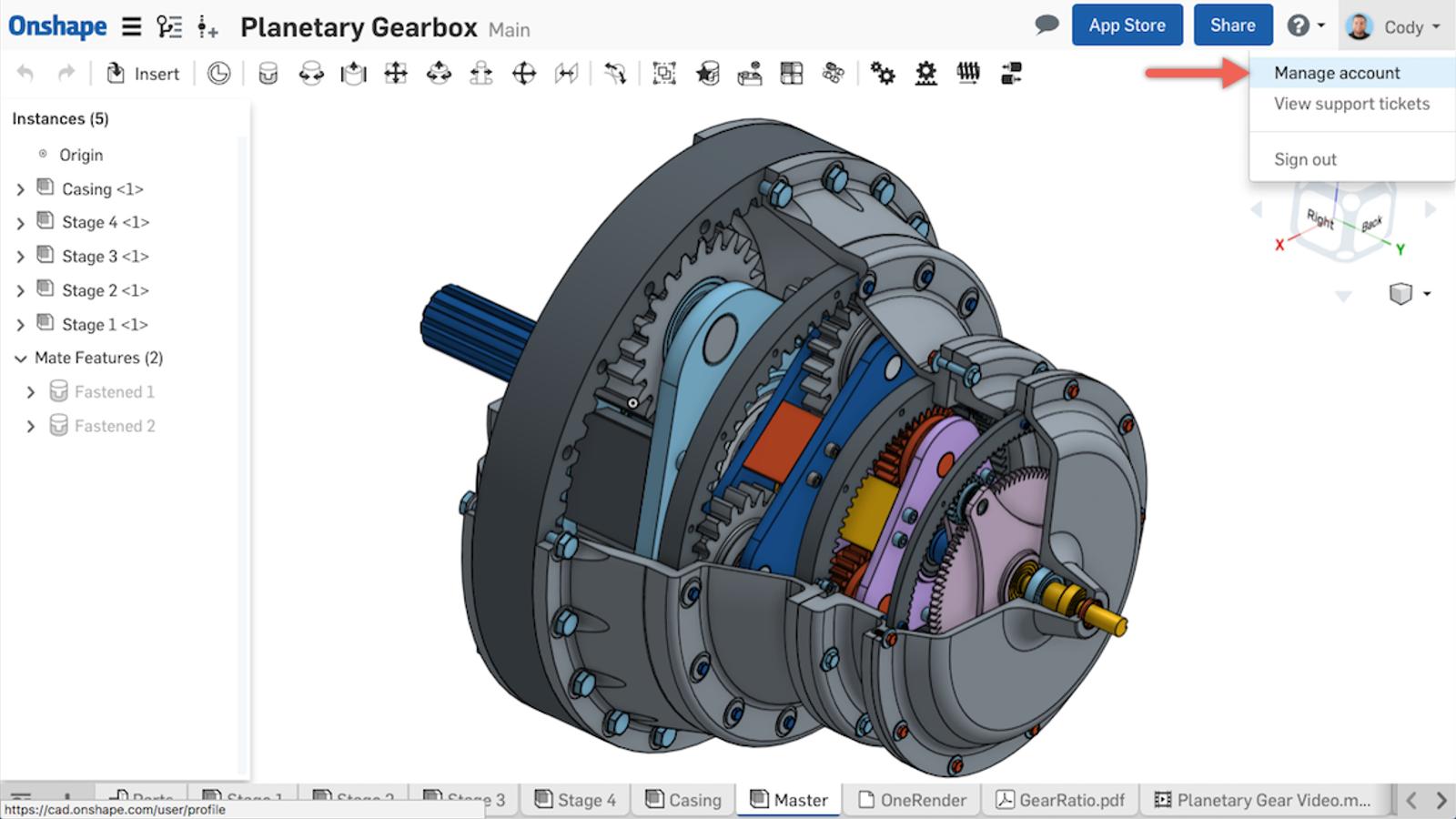Expand the Casing <1> instance

pos(20,189)
